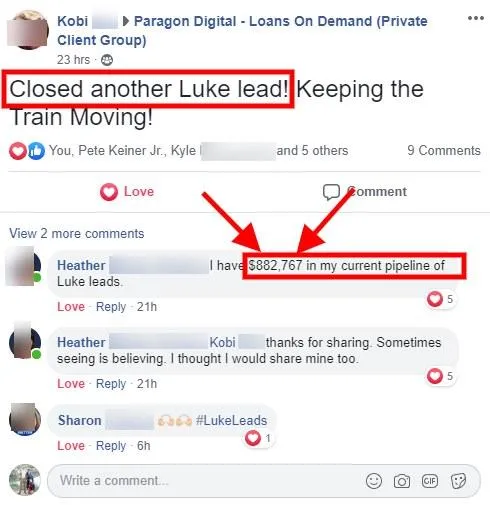Open the sticker picker icon
The height and width of the screenshot is (505, 490).
point(458,481)
